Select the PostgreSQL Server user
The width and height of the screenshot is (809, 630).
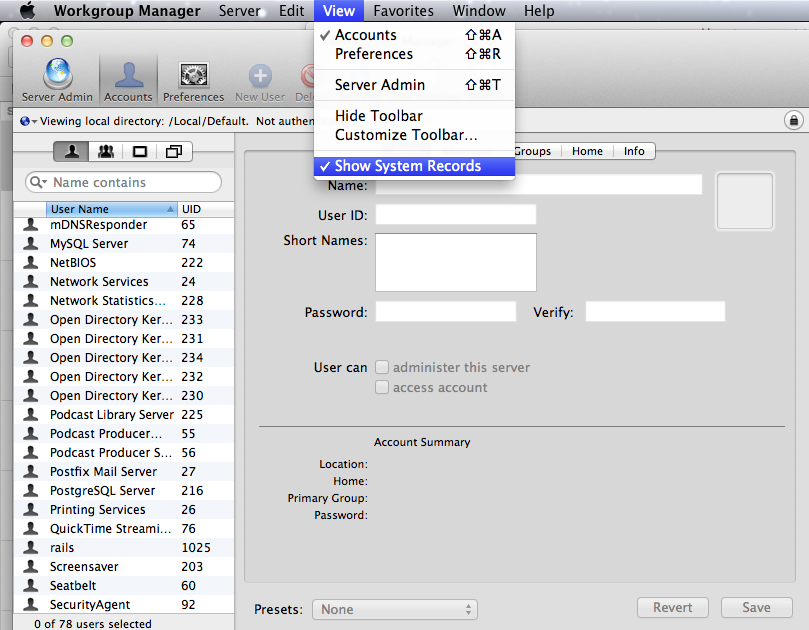click(124, 491)
